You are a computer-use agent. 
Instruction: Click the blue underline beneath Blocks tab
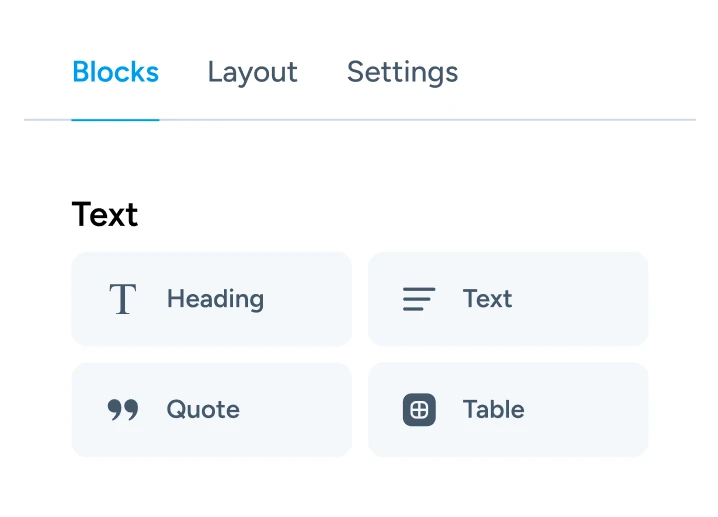[x=115, y=120]
